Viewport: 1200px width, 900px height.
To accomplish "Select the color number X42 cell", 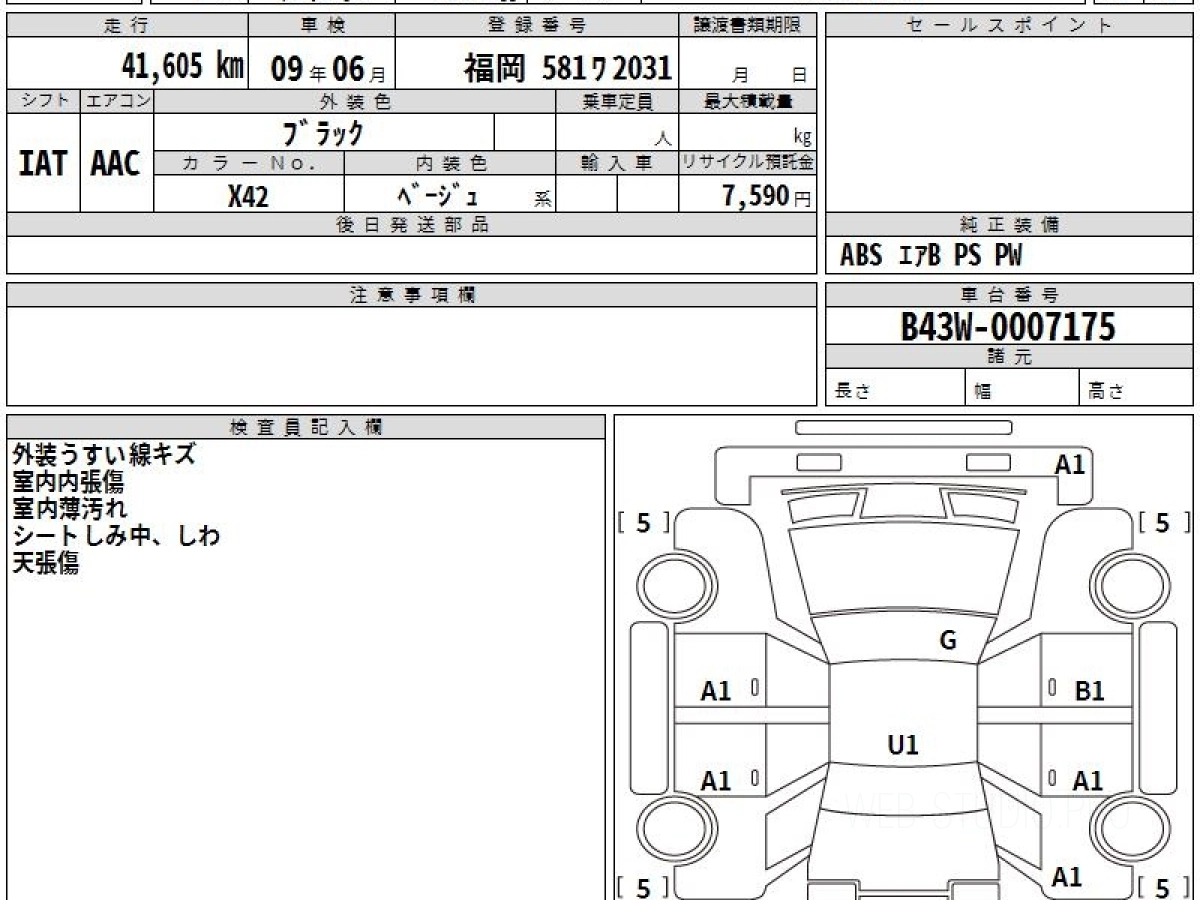I will 248,197.
